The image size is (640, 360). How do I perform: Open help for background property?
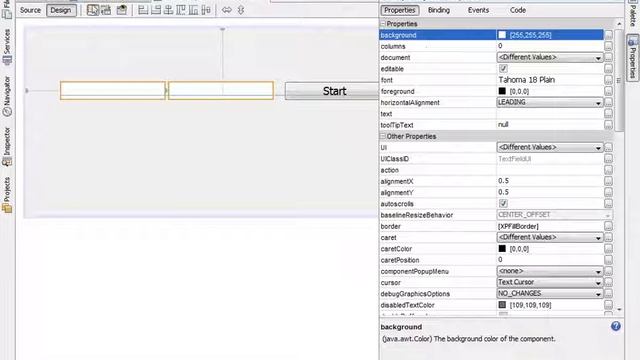point(616,326)
